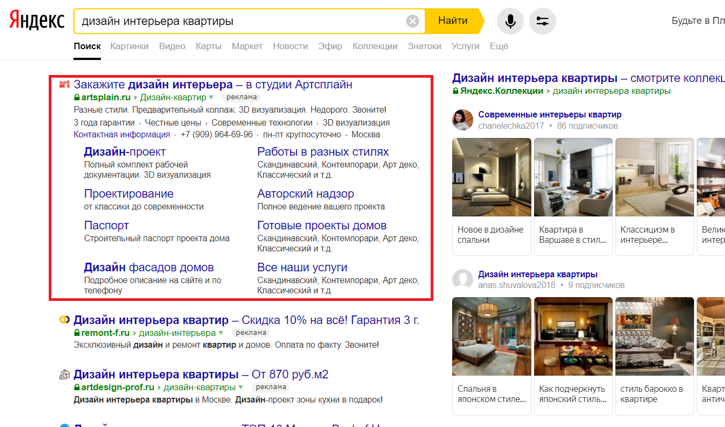Viewport: 725px width, 427px height.
Task: Open the Авторский надзор link
Action: tap(306, 194)
